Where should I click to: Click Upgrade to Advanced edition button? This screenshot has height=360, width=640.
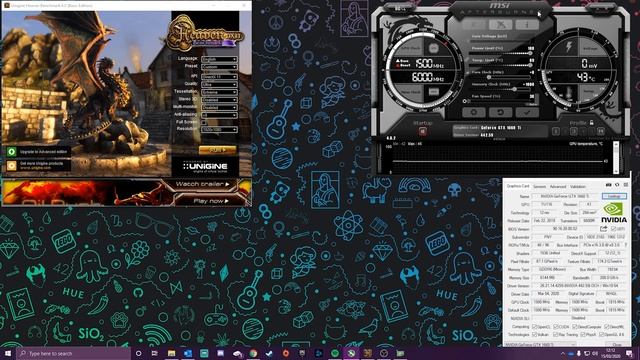coord(38,151)
